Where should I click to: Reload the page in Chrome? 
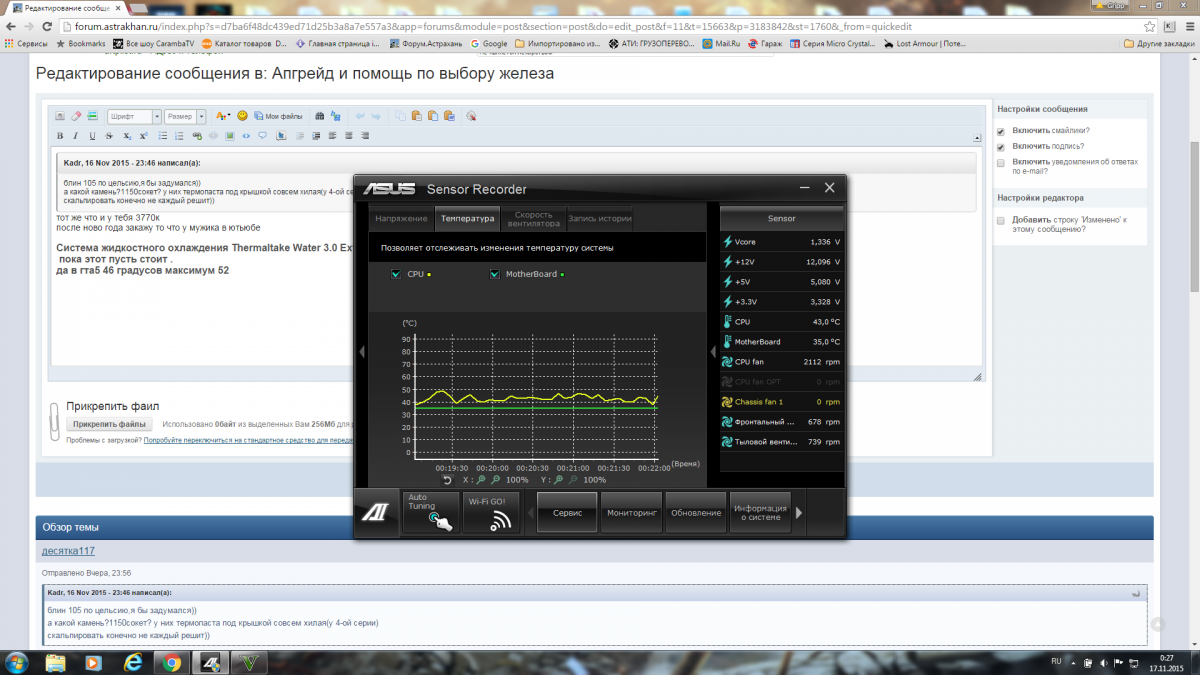[x=48, y=26]
